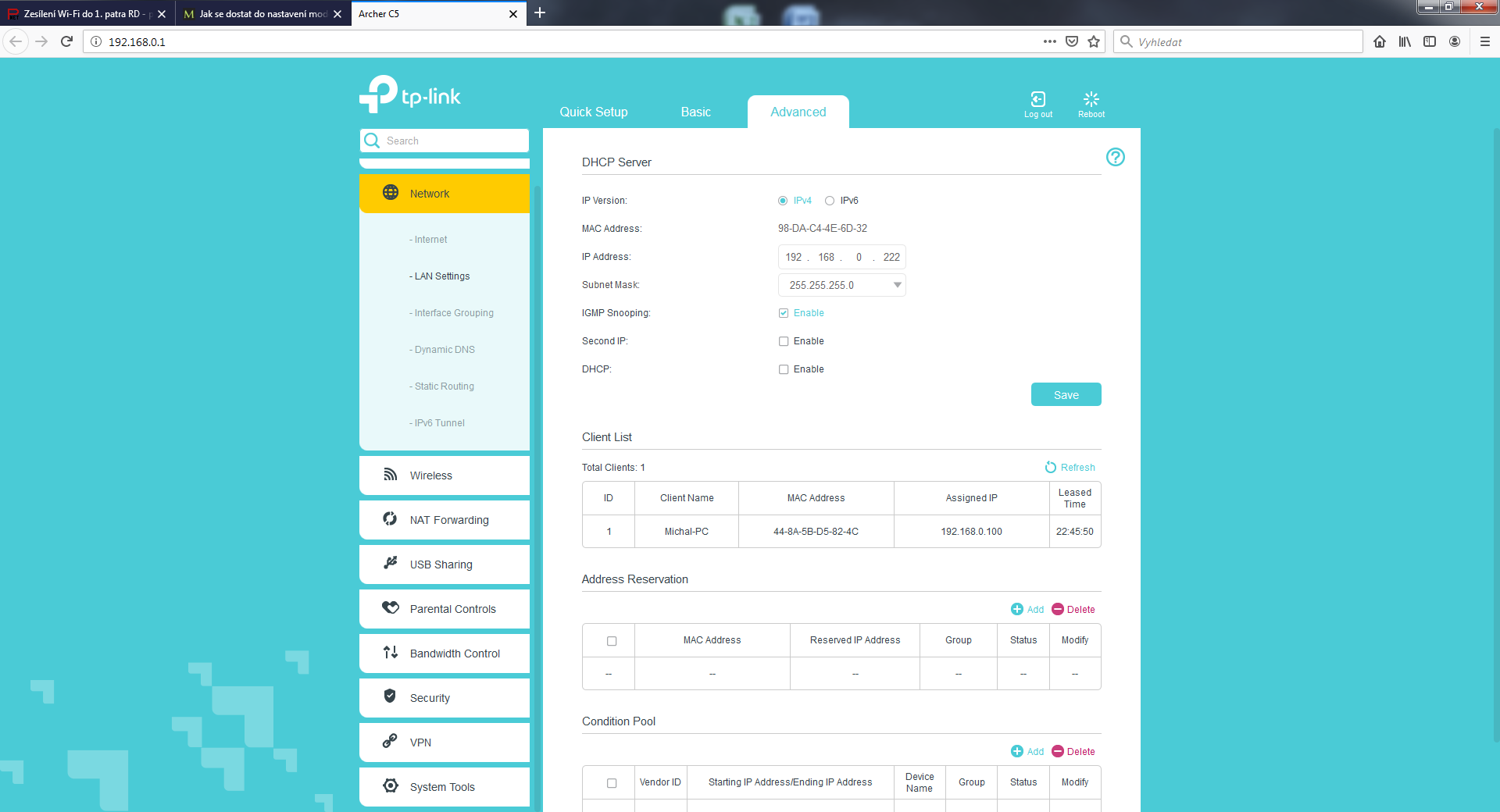Screen dimensions: 1500x812
Task: Click the Security shield icon
Action: pos(390,696)
